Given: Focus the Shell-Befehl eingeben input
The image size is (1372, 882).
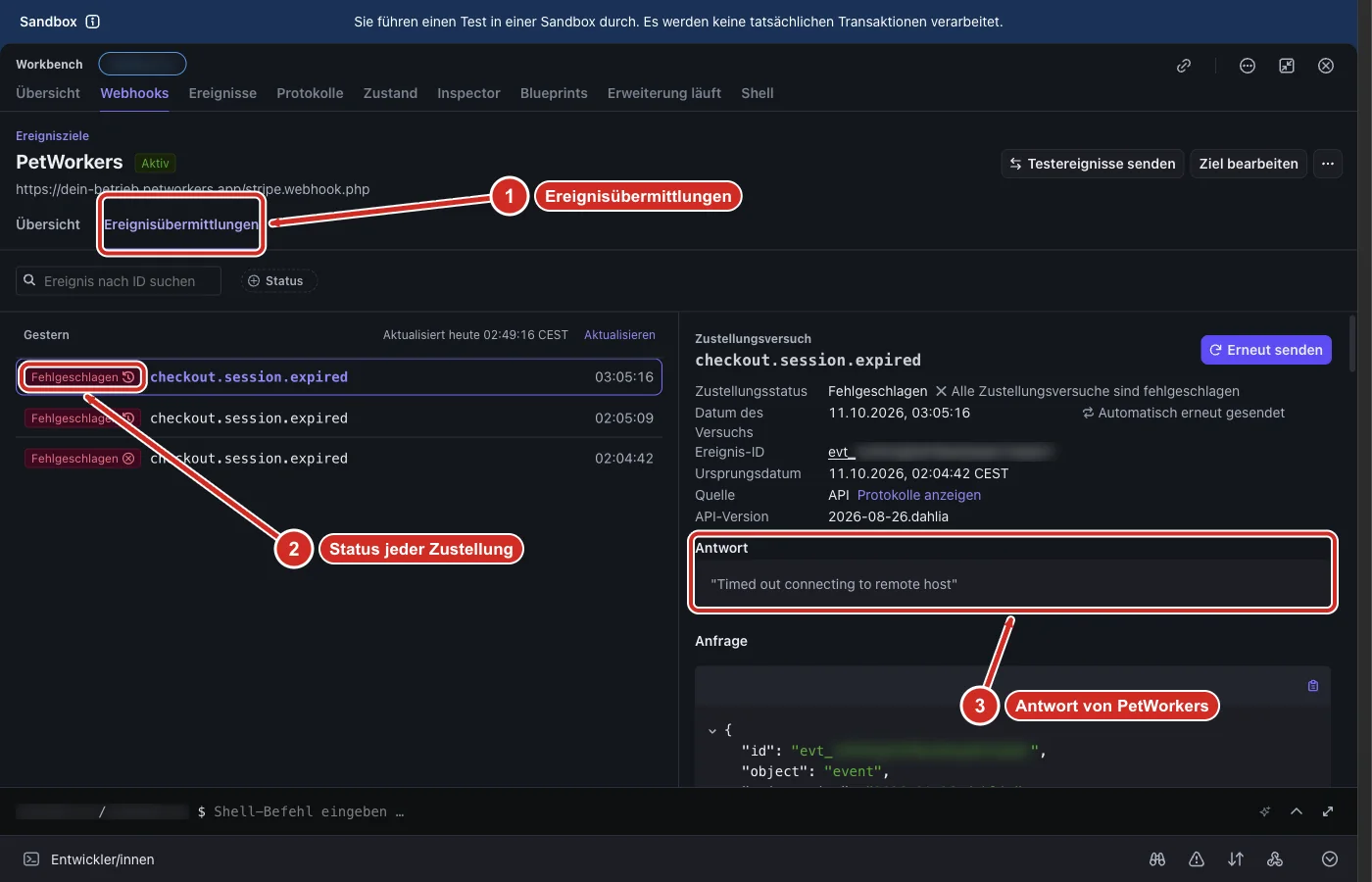Looking at the screenshot, I should [309, 811].
